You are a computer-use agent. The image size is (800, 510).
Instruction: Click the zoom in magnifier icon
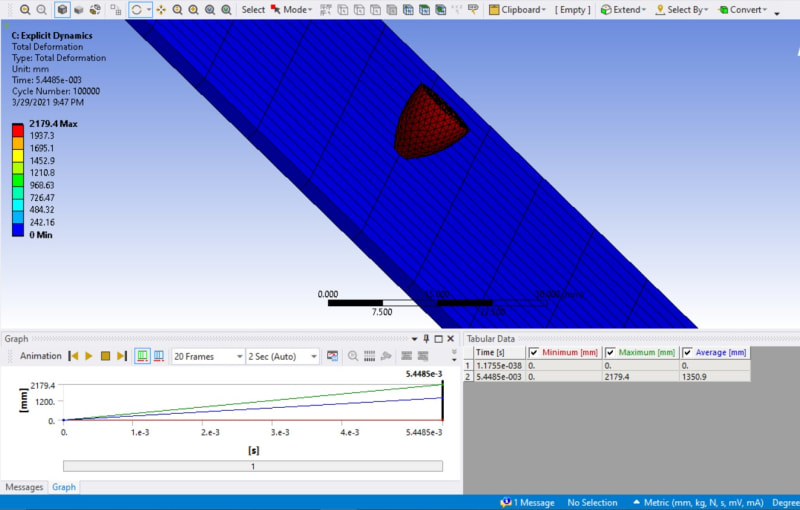pyautogui.click(x=24, y=9)
